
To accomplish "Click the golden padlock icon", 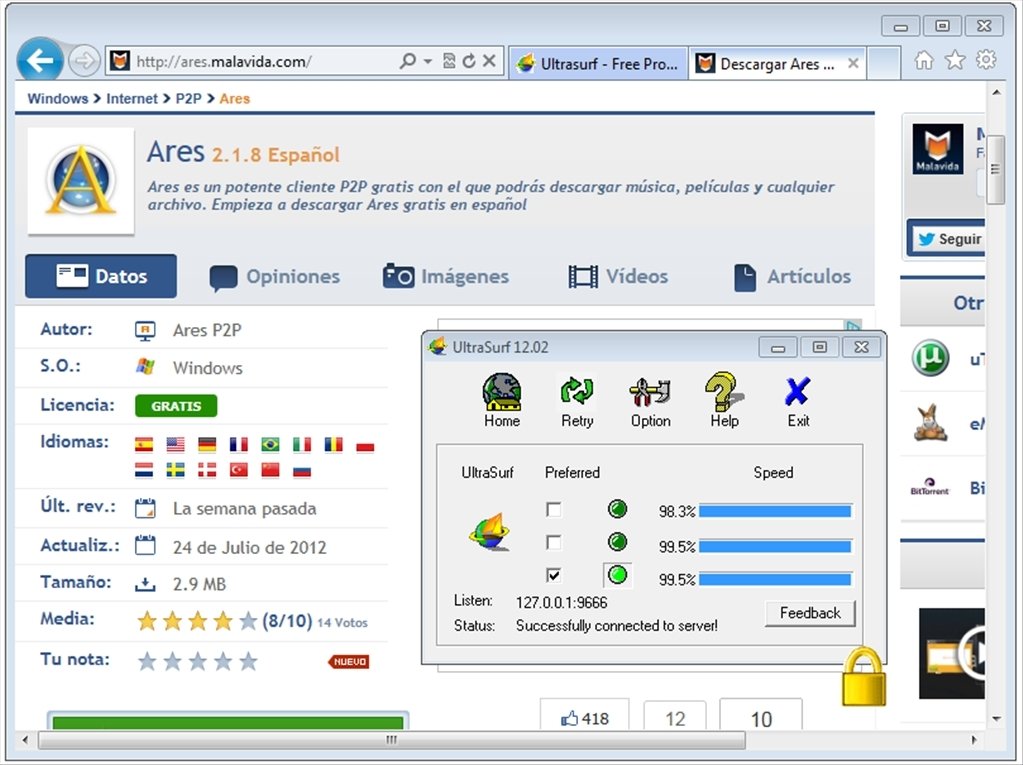I will tap(863, 676).
